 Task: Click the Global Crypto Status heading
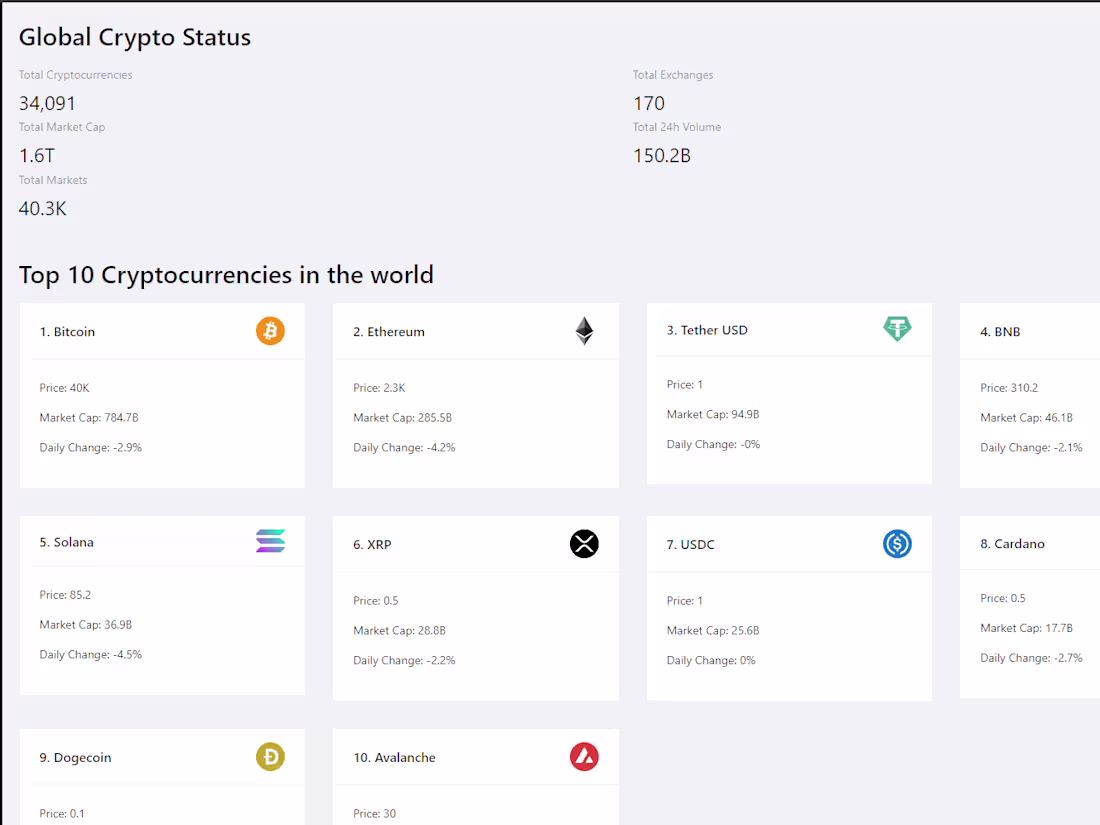click(134, 37)
